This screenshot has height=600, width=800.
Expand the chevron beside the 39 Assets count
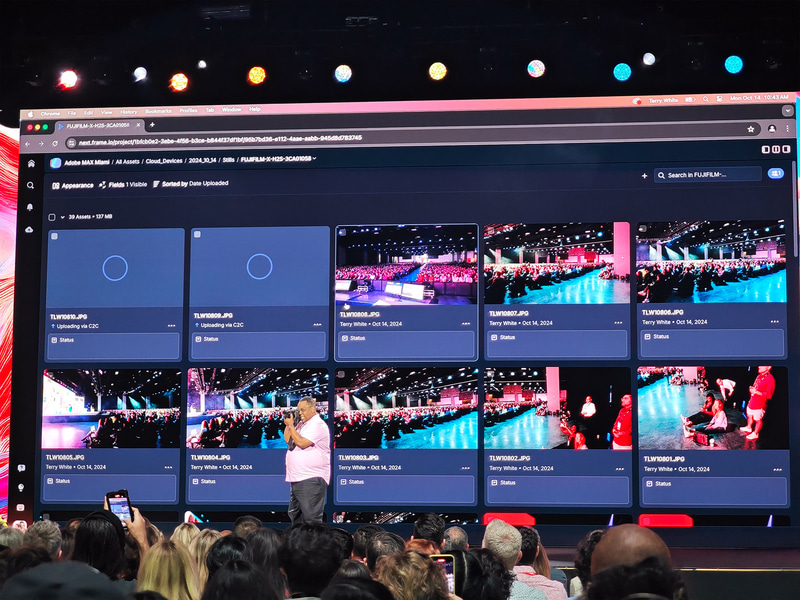tap(63, 217)
